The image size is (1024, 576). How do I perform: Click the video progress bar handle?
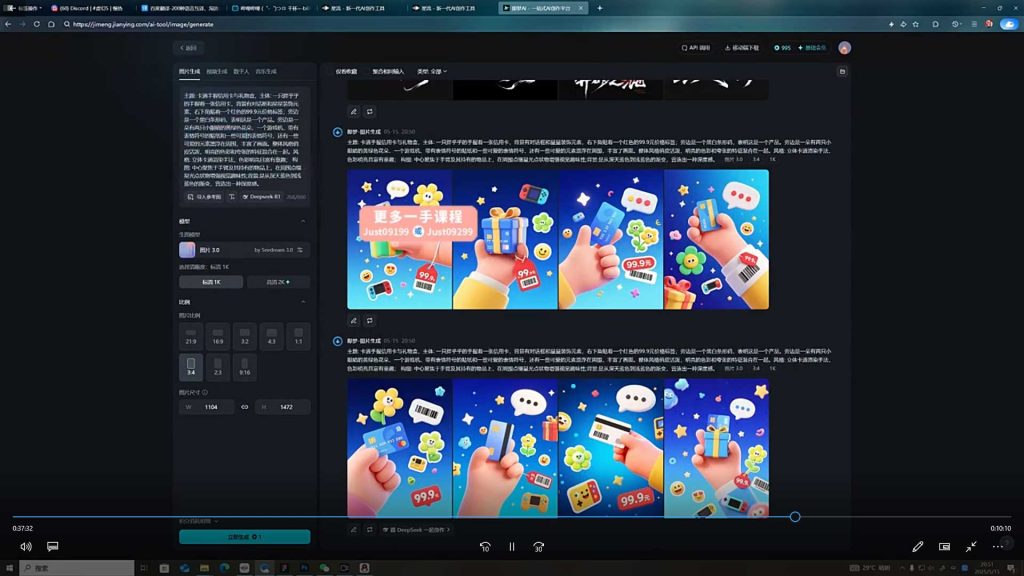795,517
